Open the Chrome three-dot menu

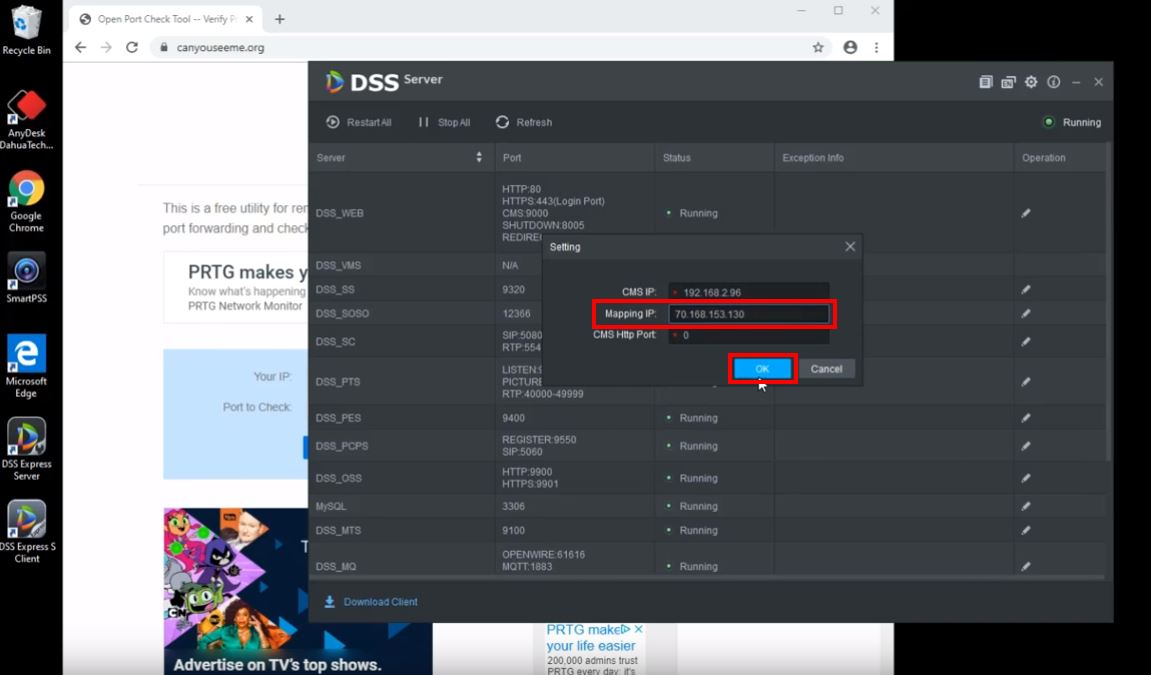[876, 47]
